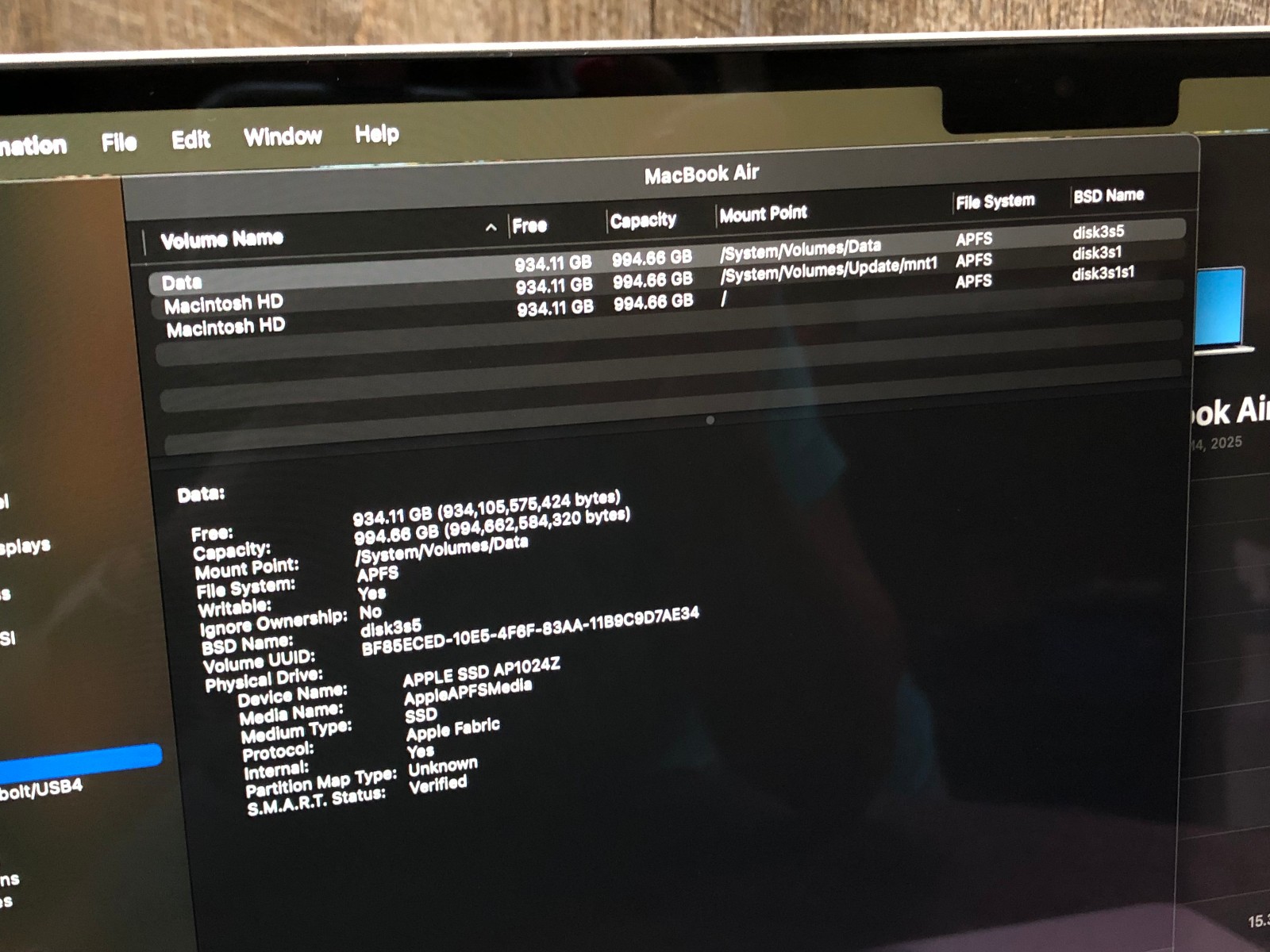Click /System/Volumes/Data cell in volume table
Screen dimensions: 1270x952
[x=800, y=249]
